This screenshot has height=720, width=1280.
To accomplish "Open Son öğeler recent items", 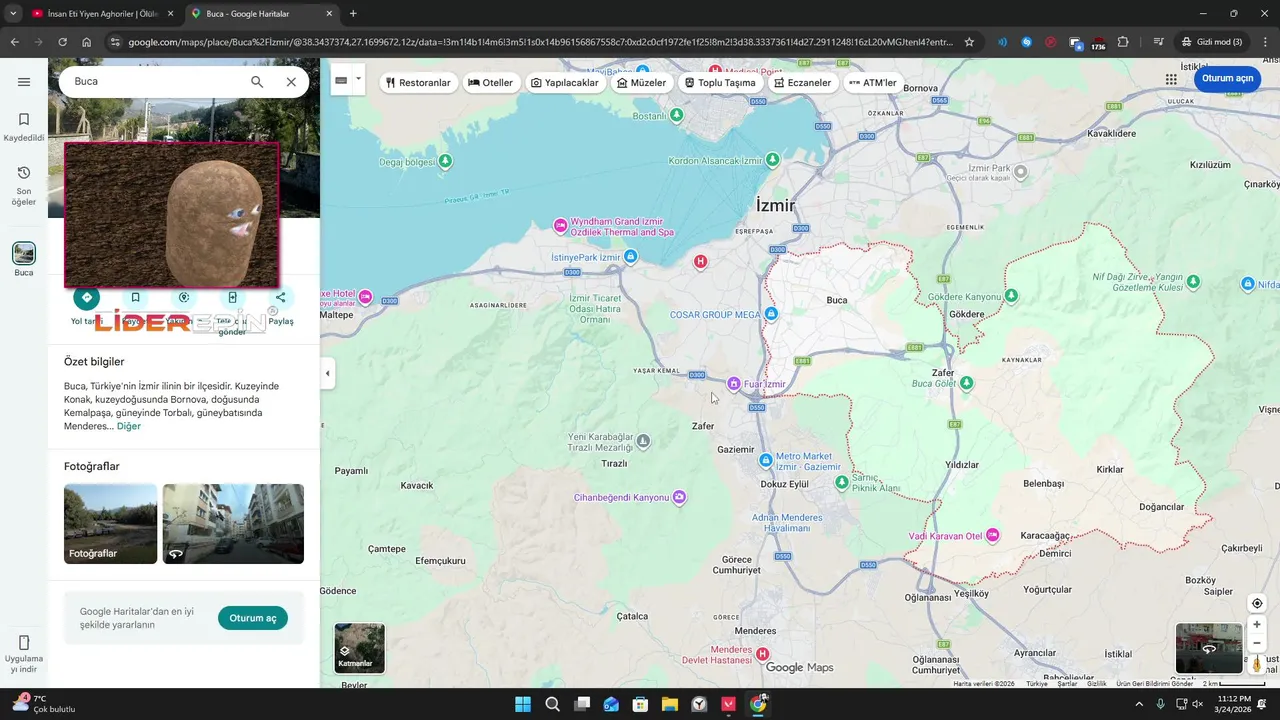I will [x=24, y=186].
